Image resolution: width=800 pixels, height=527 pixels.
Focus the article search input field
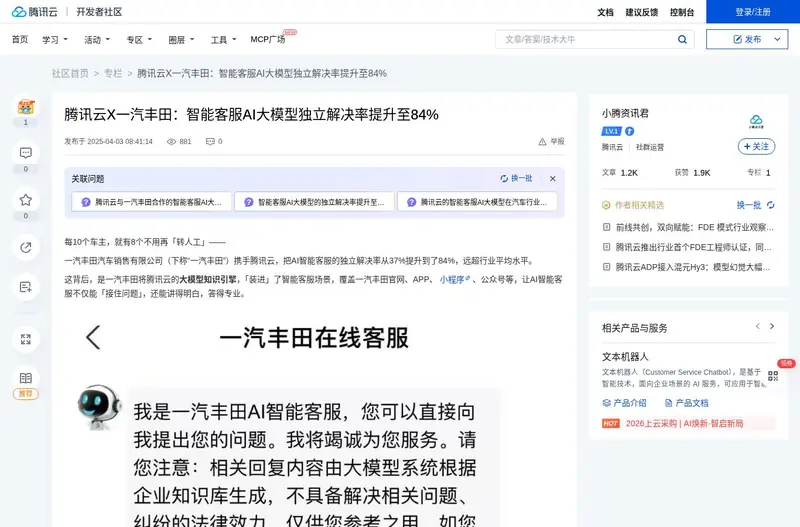pyautogui.click(x=587, y=39)
